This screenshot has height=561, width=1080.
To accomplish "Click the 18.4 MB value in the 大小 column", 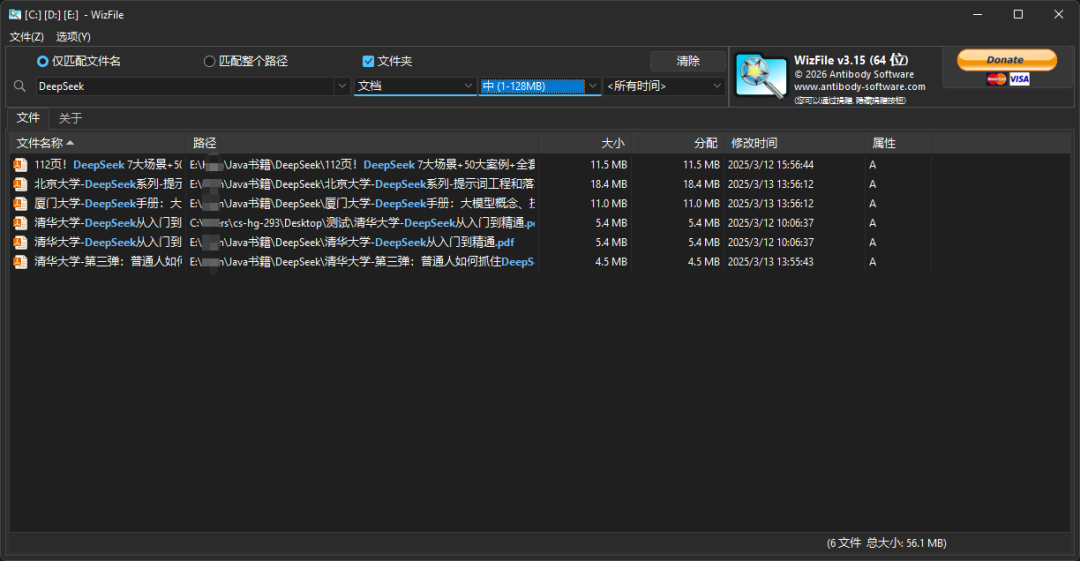I will click(609, 184).
